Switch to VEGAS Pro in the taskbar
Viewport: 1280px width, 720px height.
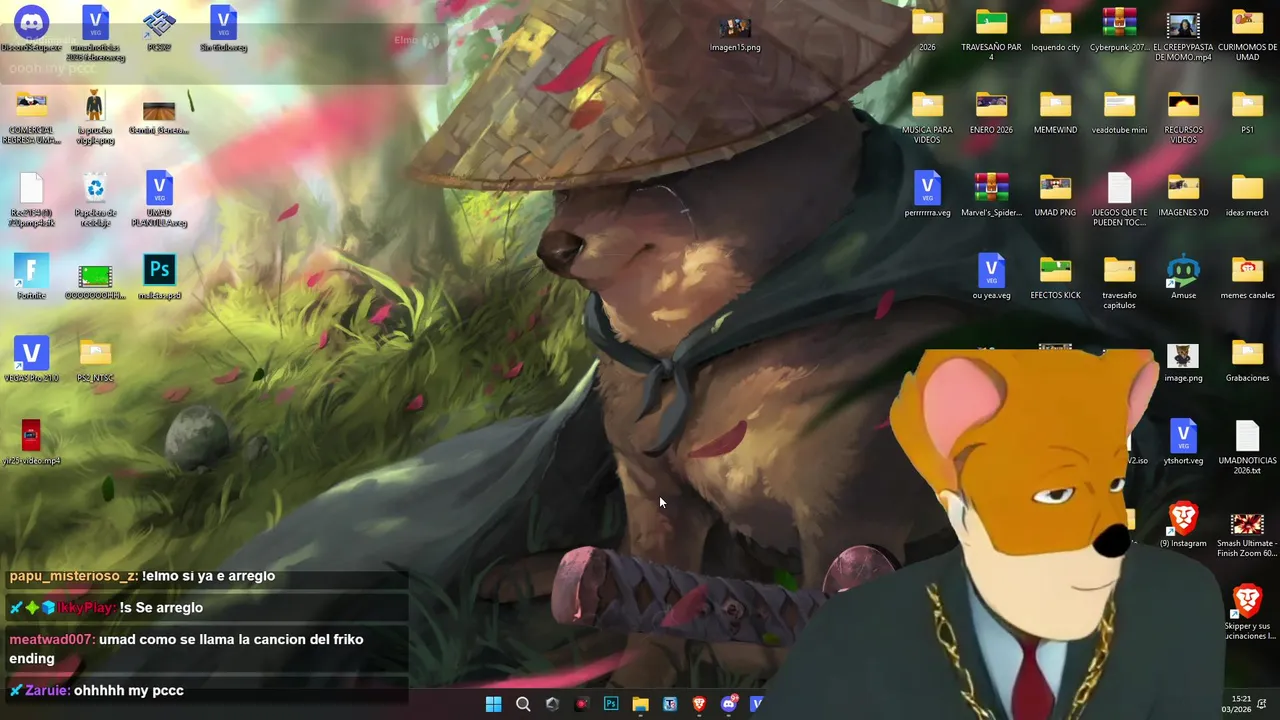757,704
